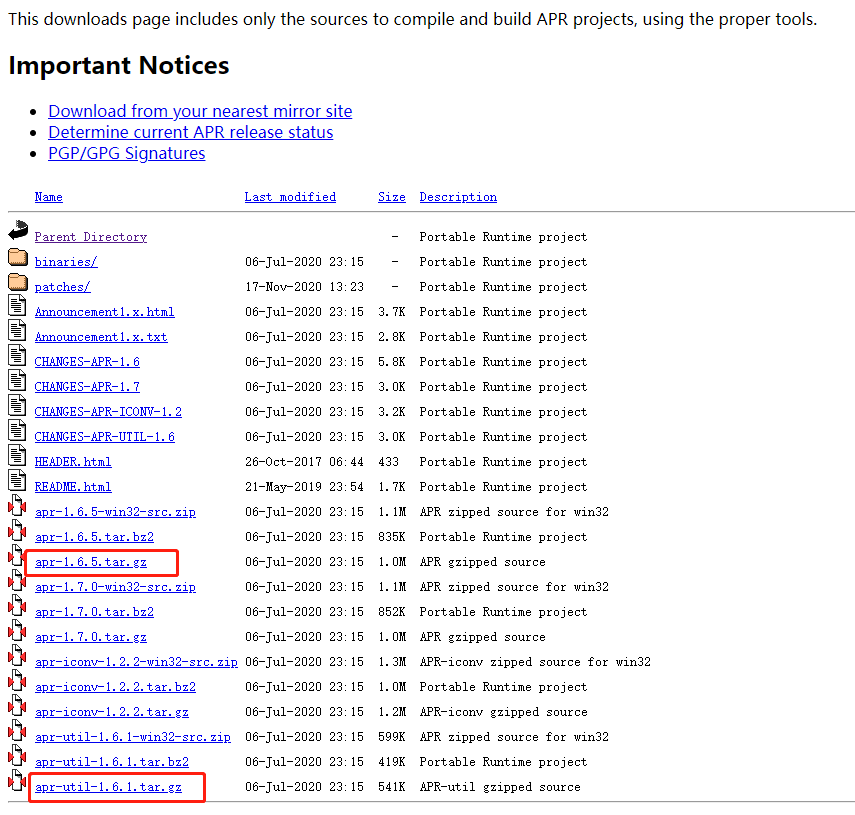Sort files by the Size column
The image size is (855, 815).
[x=391, y=196]
